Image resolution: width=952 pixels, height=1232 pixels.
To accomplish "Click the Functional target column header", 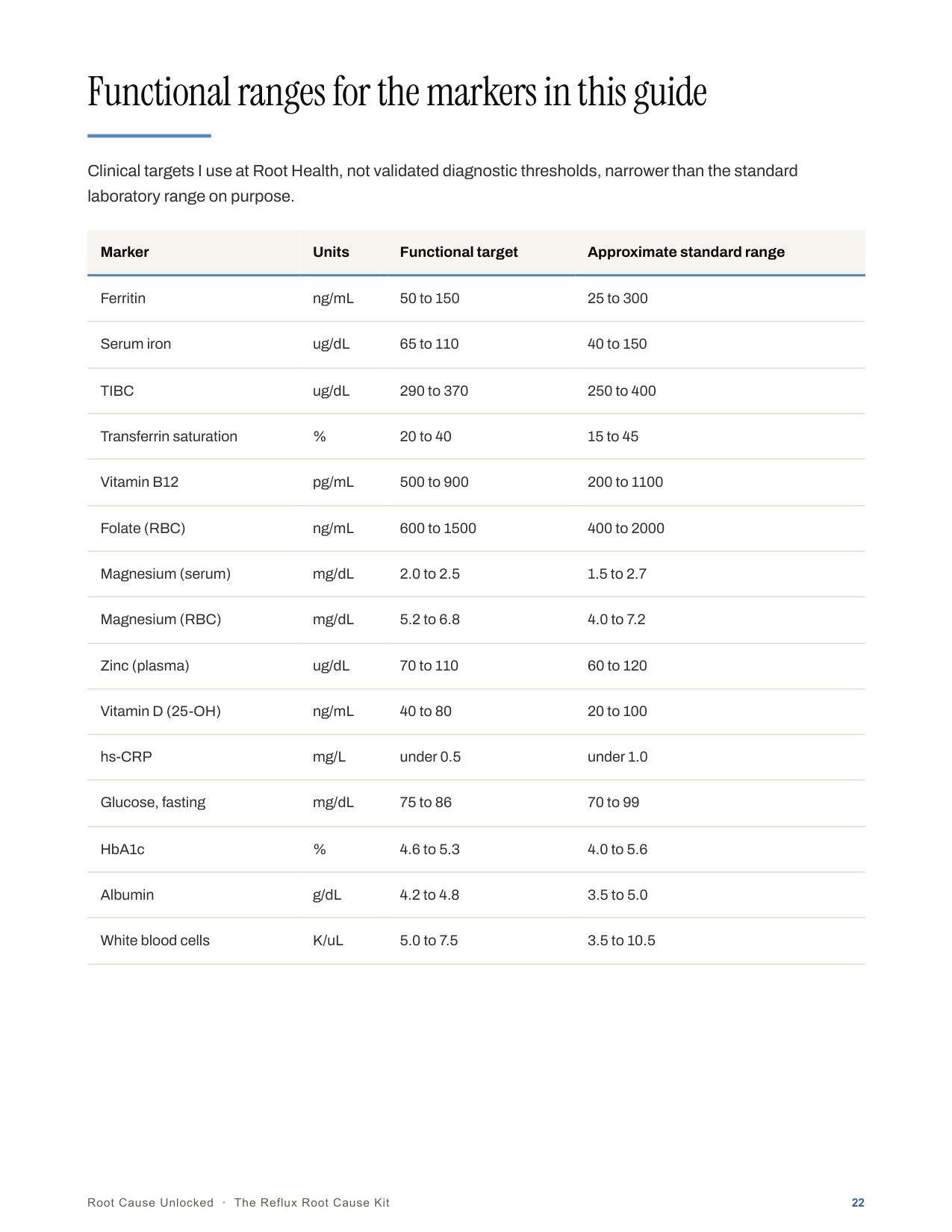I will 458,252.
